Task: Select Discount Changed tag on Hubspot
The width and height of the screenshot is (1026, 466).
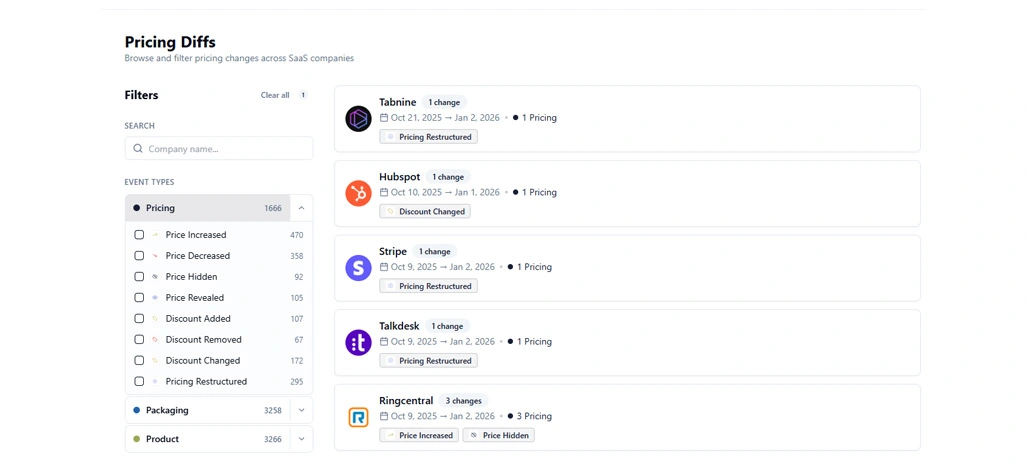Action: (425, 212)
